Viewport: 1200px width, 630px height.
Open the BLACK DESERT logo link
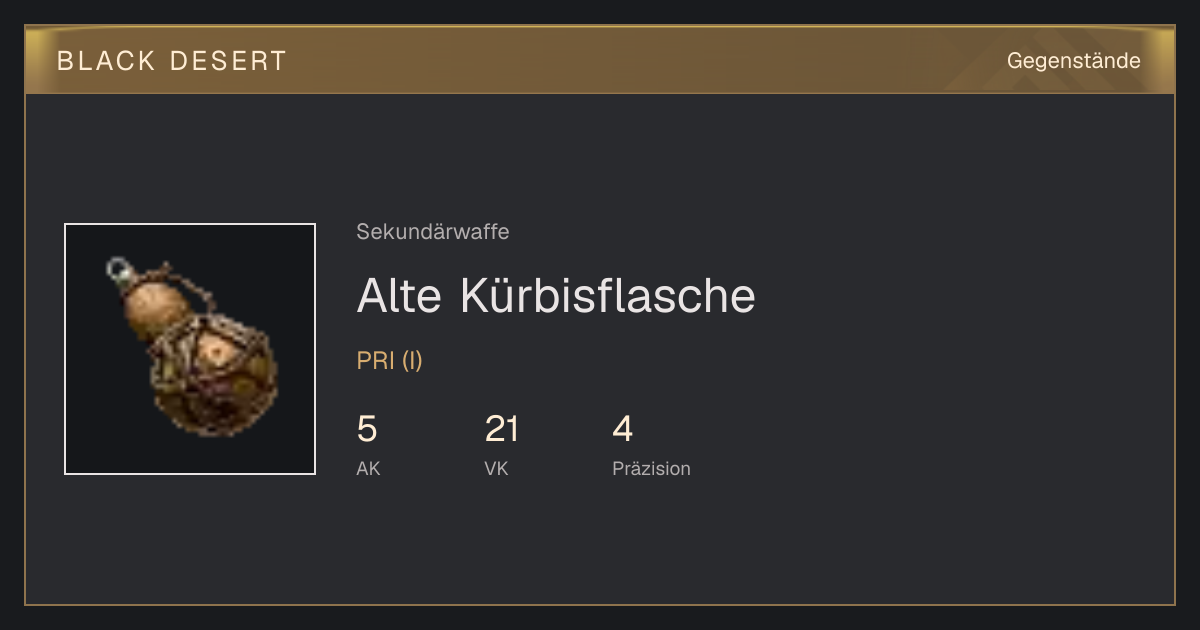click(172, 61)
